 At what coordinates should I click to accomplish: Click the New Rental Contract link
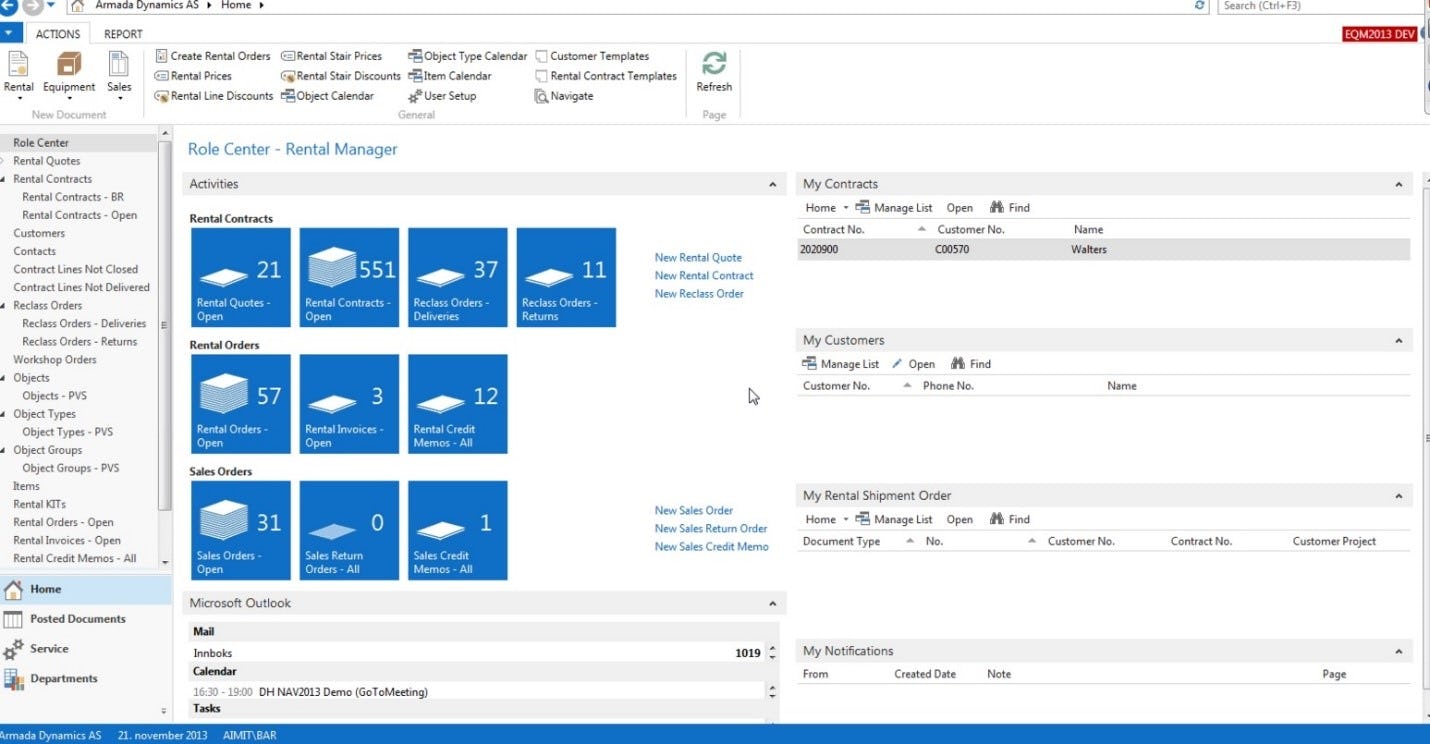pyautogui.click(x=704, y=276)
